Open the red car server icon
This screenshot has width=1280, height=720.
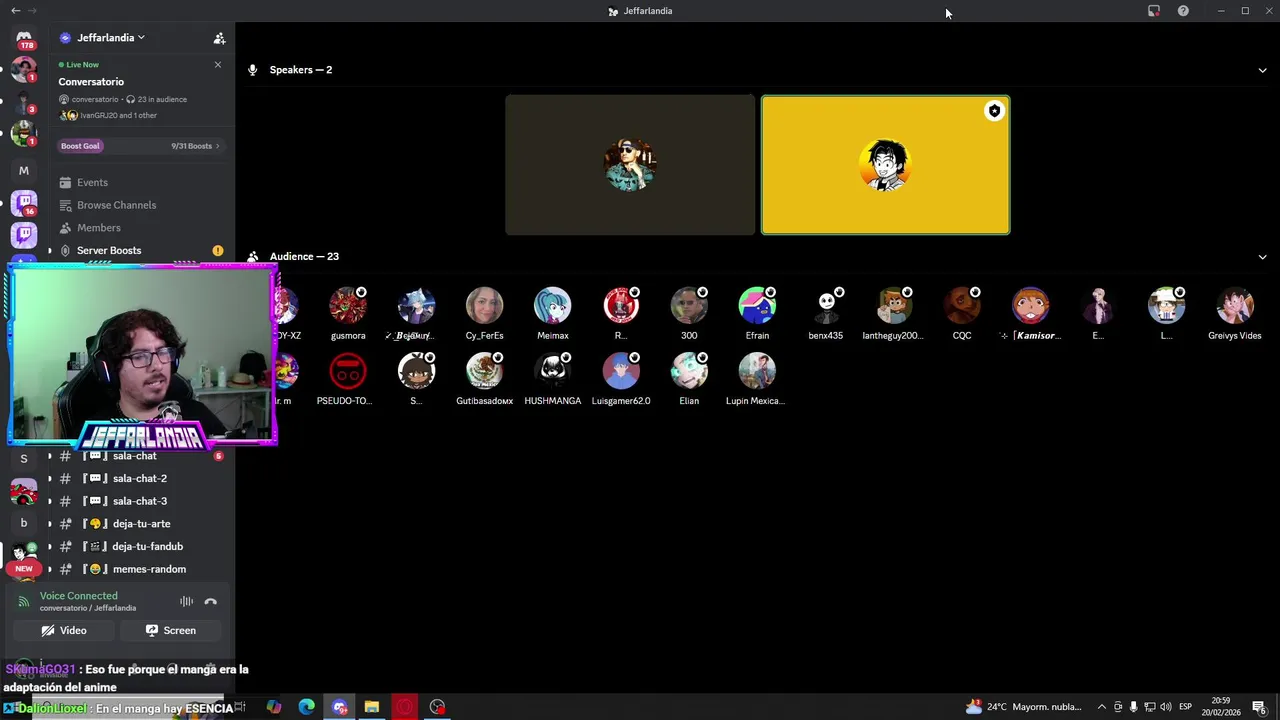click(24, 491)
